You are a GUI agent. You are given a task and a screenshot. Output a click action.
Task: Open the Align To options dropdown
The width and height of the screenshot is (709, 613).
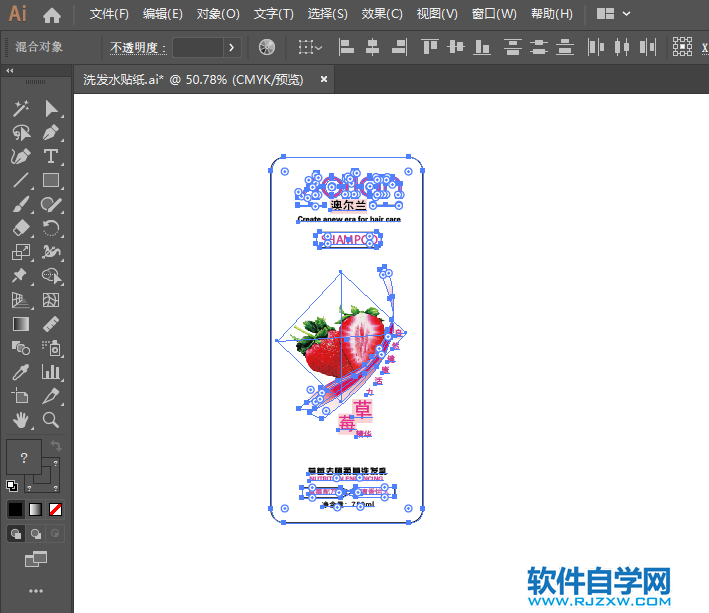click(310, 47)
